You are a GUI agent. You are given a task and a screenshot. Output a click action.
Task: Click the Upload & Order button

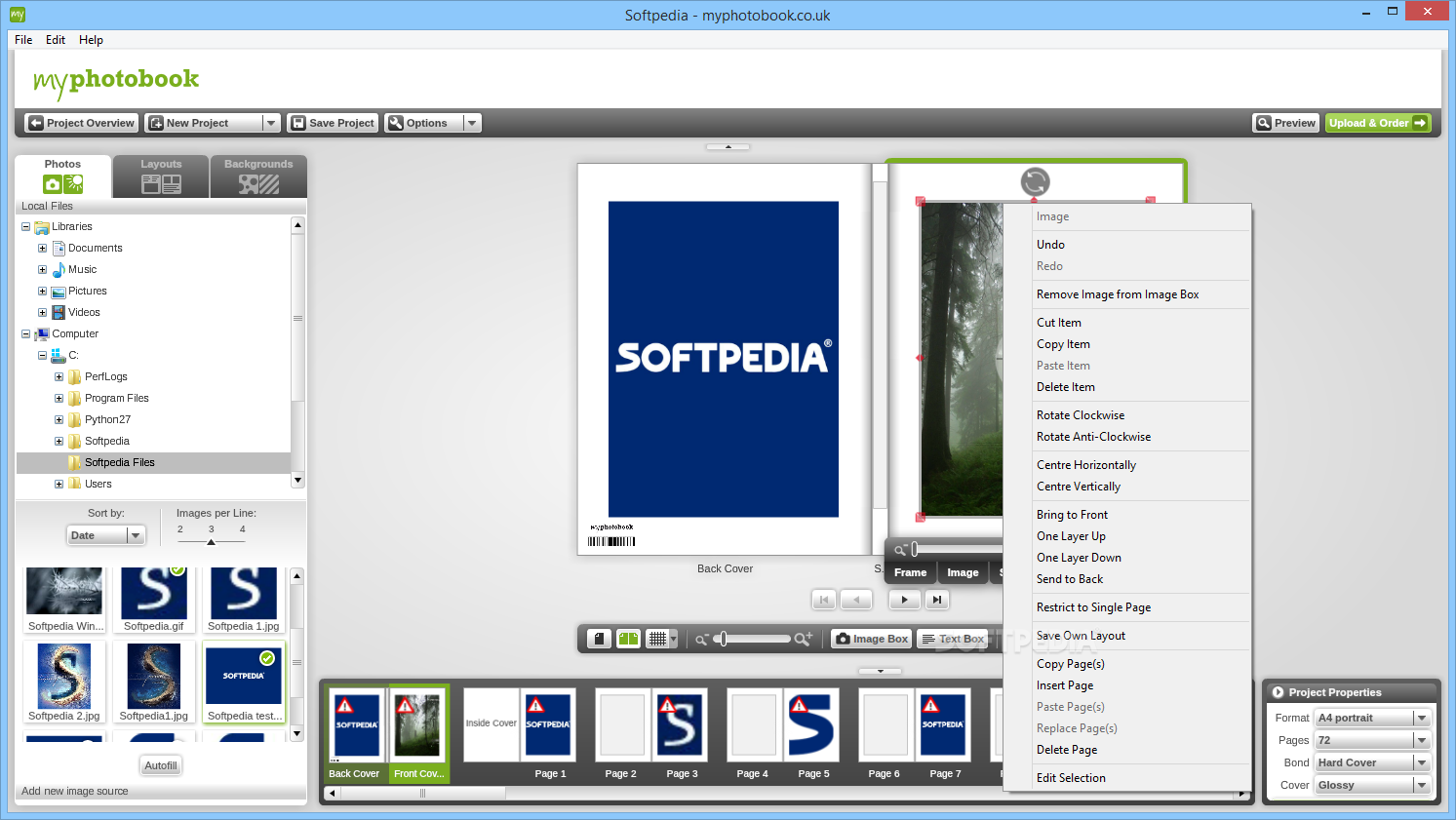pyautogui.click(x=1378, y=123)
